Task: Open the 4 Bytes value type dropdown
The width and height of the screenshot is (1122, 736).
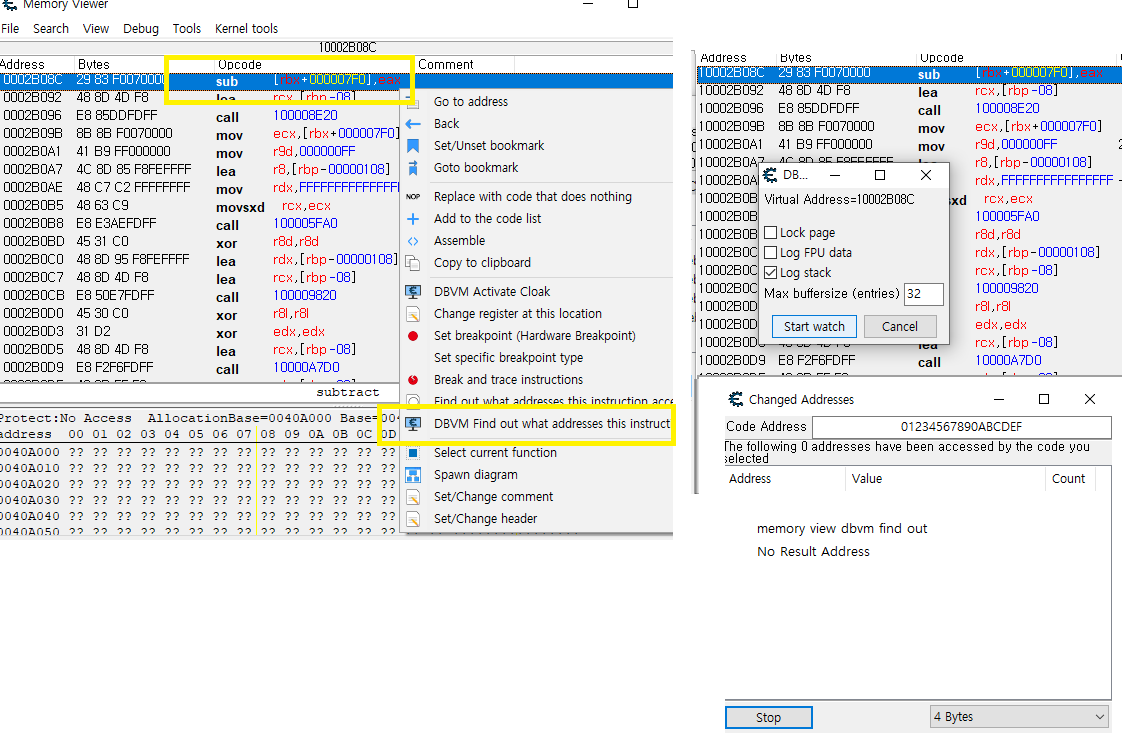Action: (x=1018, y=716)
